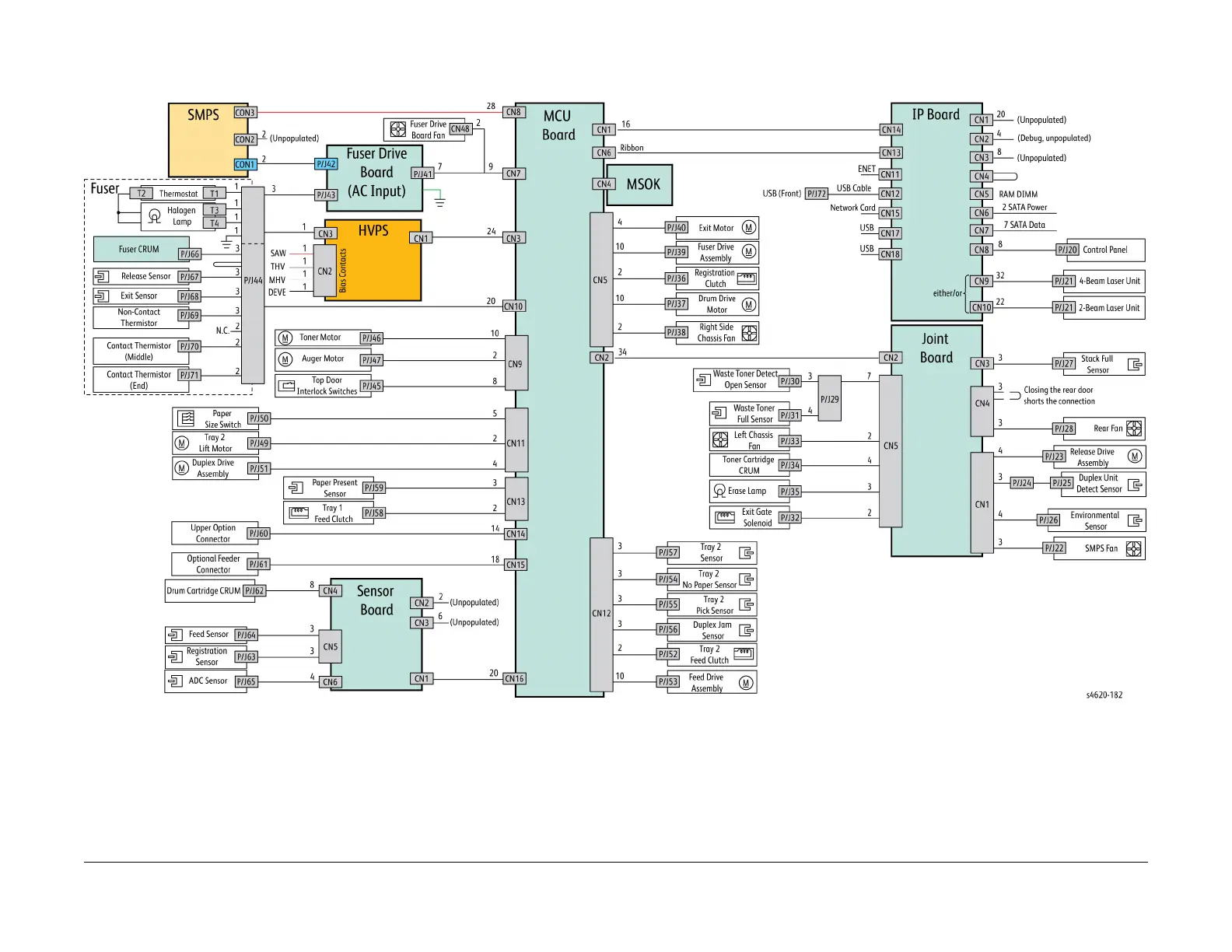Select the Exit Sensor symbol in the Fuser group
This screenshot has height=952, width=1232.
tap(102, 296)
